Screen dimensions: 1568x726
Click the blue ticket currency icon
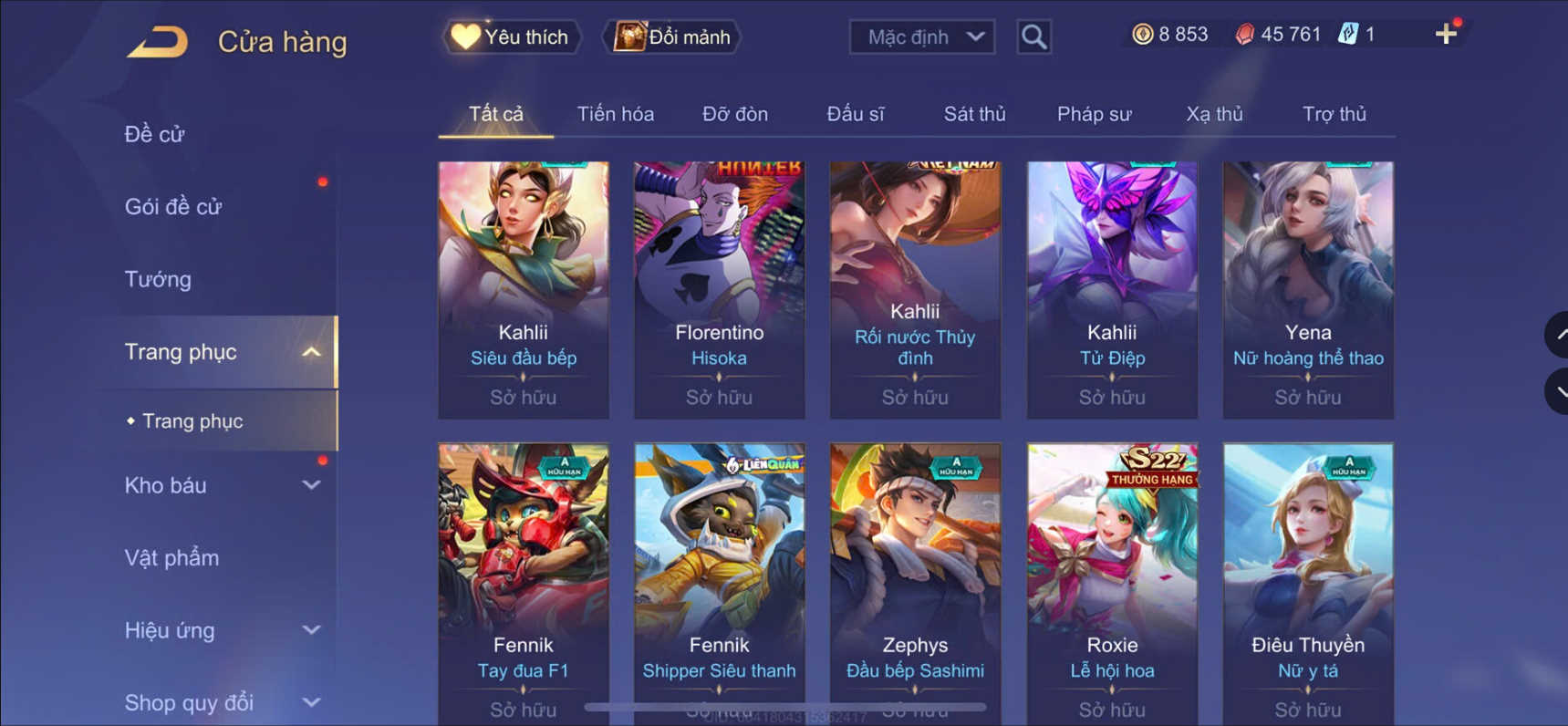pos(1348,35)
